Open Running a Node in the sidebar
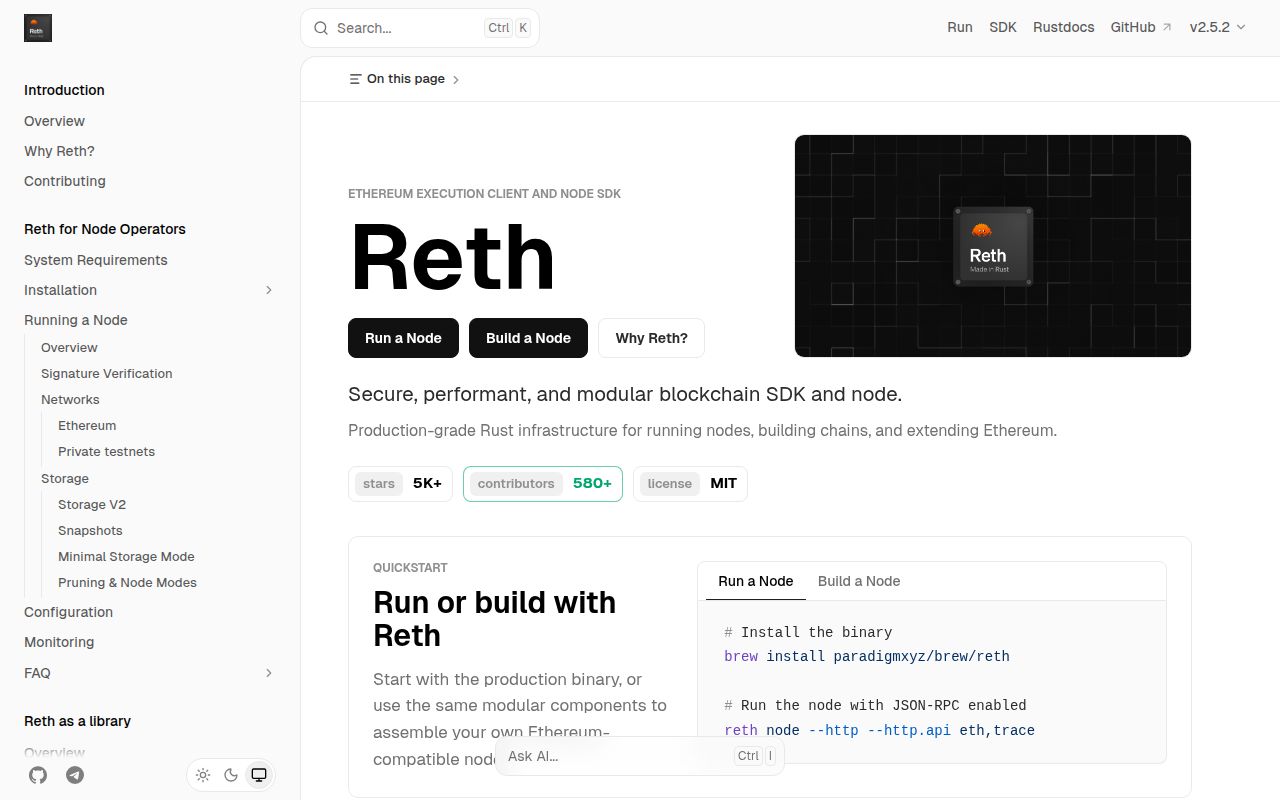The width and height of the screenshot is (1280, 800). coord(76,320)
